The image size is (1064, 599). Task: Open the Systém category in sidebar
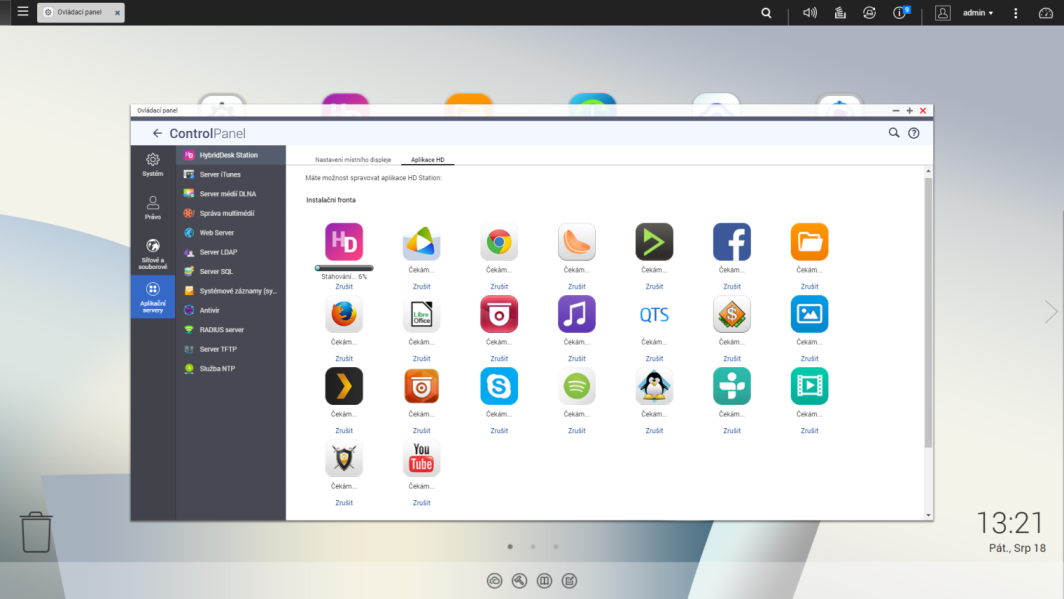pos(153,165)
